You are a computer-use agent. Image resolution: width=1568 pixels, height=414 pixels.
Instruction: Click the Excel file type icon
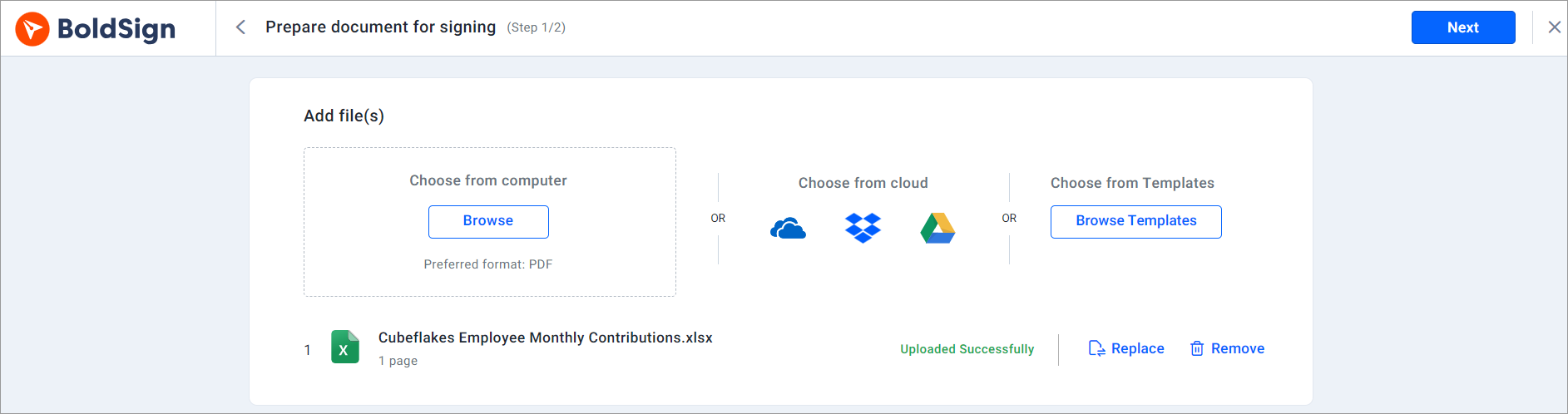coord(344,347)
